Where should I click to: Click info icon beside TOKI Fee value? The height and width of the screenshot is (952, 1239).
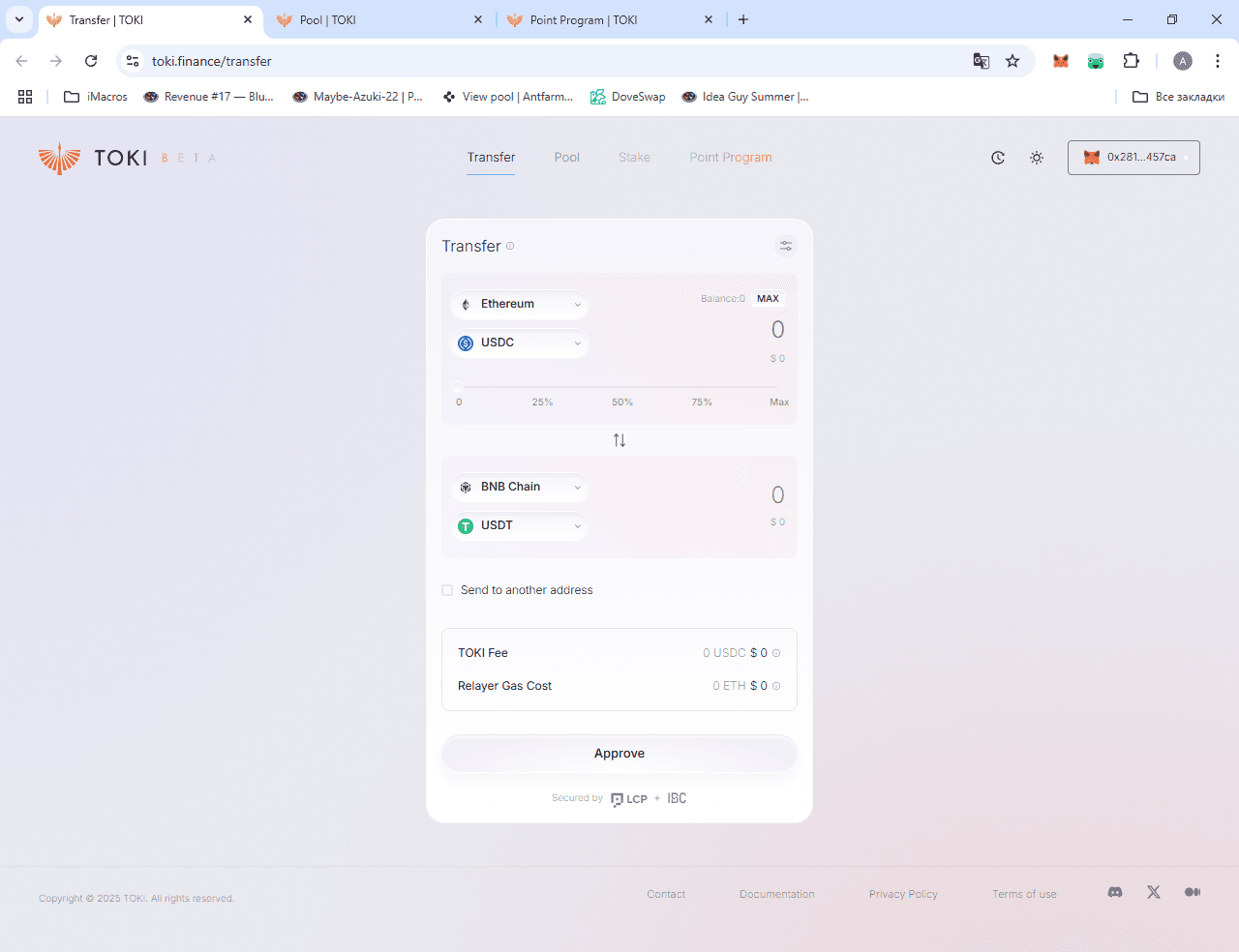pyautogui.click(x=776, y=653)
